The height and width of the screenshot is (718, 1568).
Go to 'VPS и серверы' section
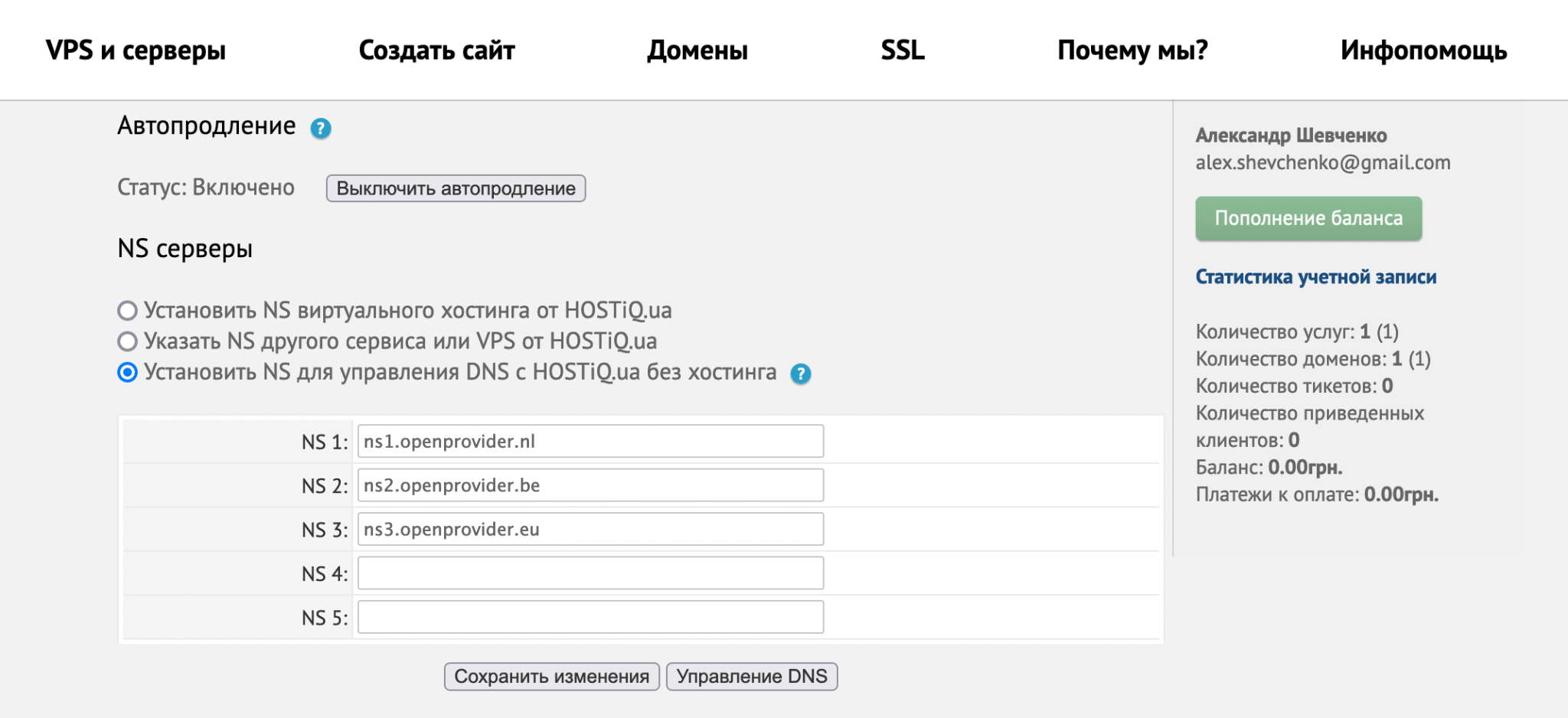tap(136, 51)
